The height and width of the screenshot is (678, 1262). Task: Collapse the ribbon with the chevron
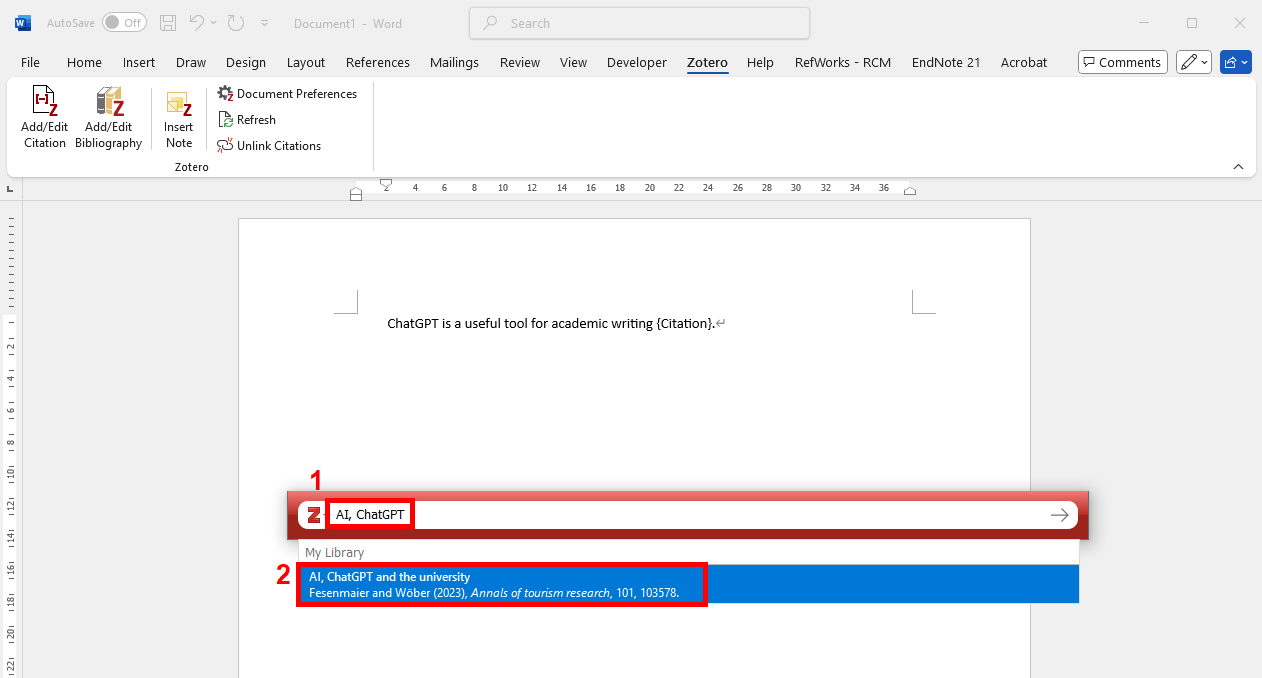(x=1238, y=166)
